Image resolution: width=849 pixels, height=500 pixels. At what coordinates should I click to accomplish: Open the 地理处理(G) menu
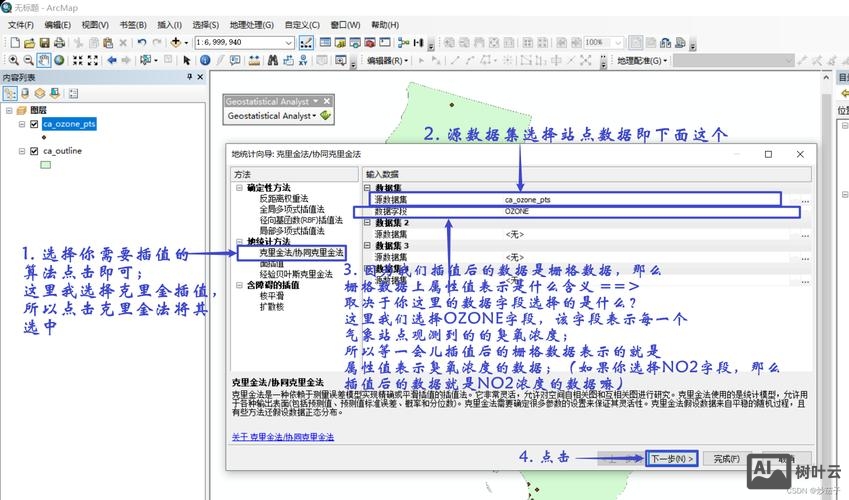(x=251, y=25)
